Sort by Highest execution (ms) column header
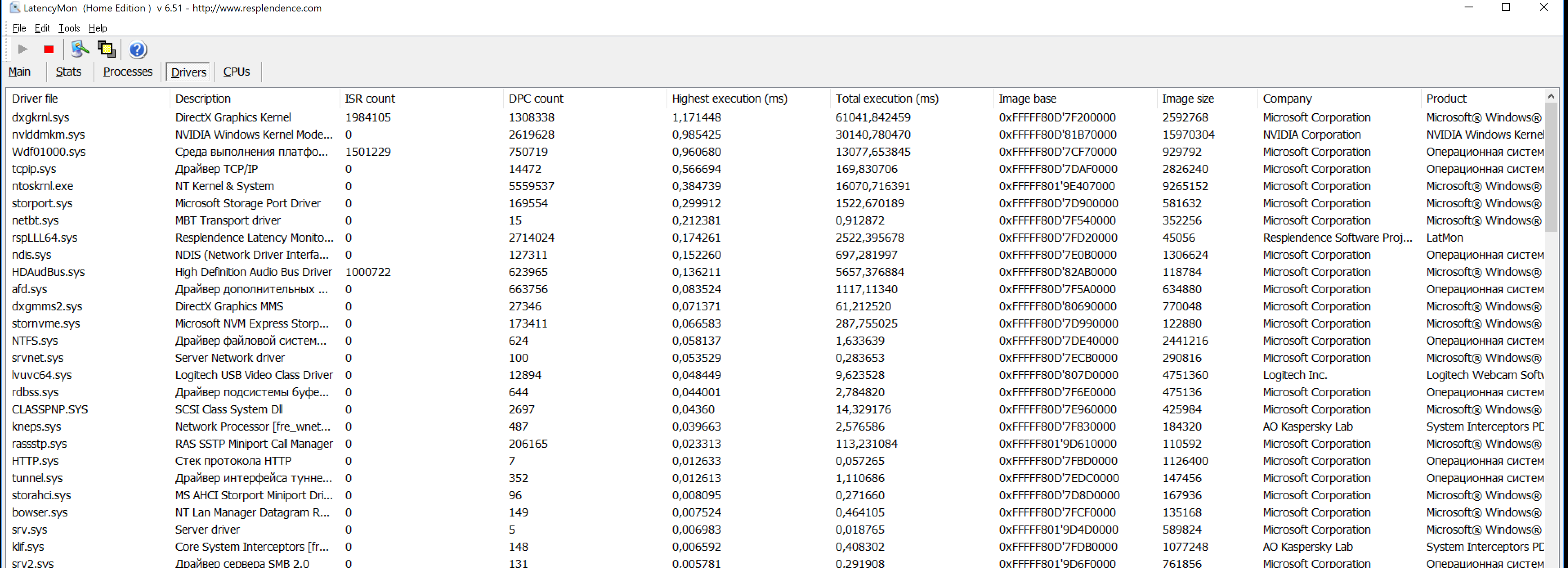Screen dimensions: 1568x568 pyautogui.click(x=729, y=99)
